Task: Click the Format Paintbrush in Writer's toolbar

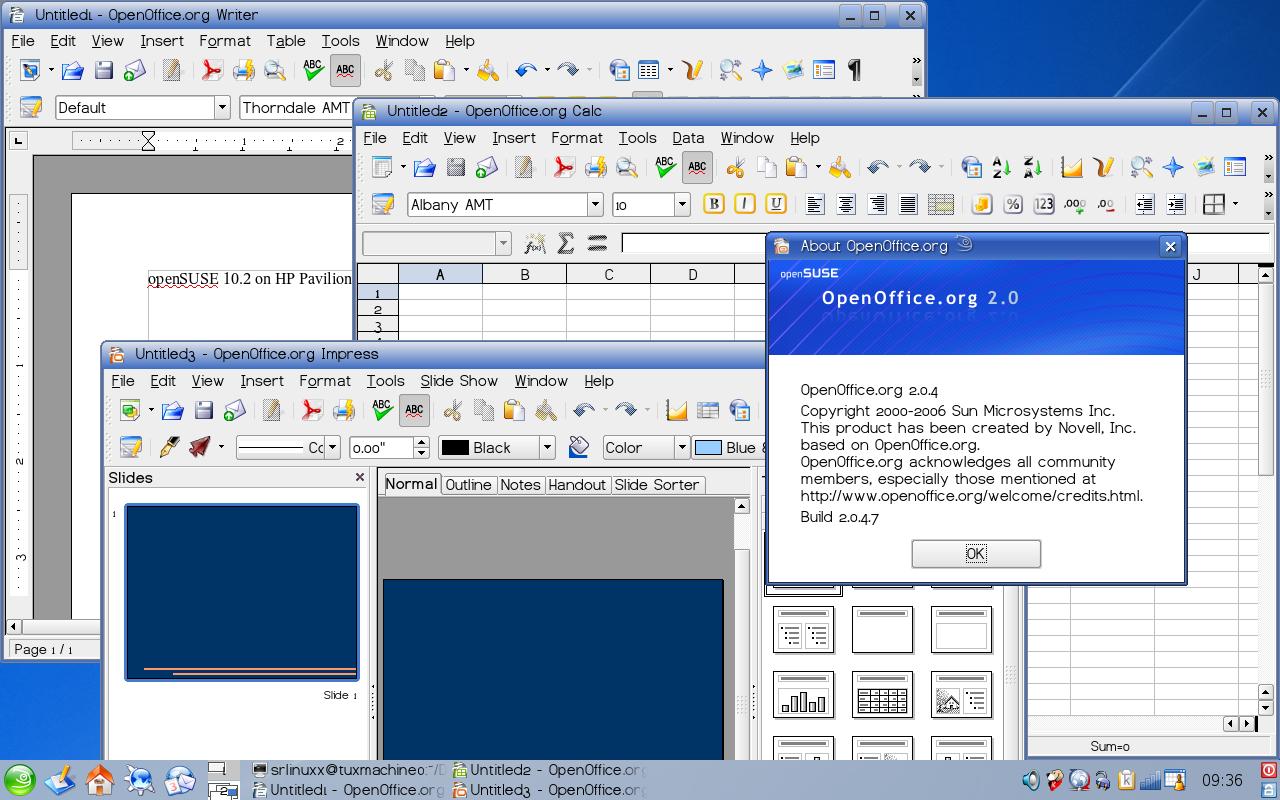Action: pyautogui.click(x=488, y=70)
